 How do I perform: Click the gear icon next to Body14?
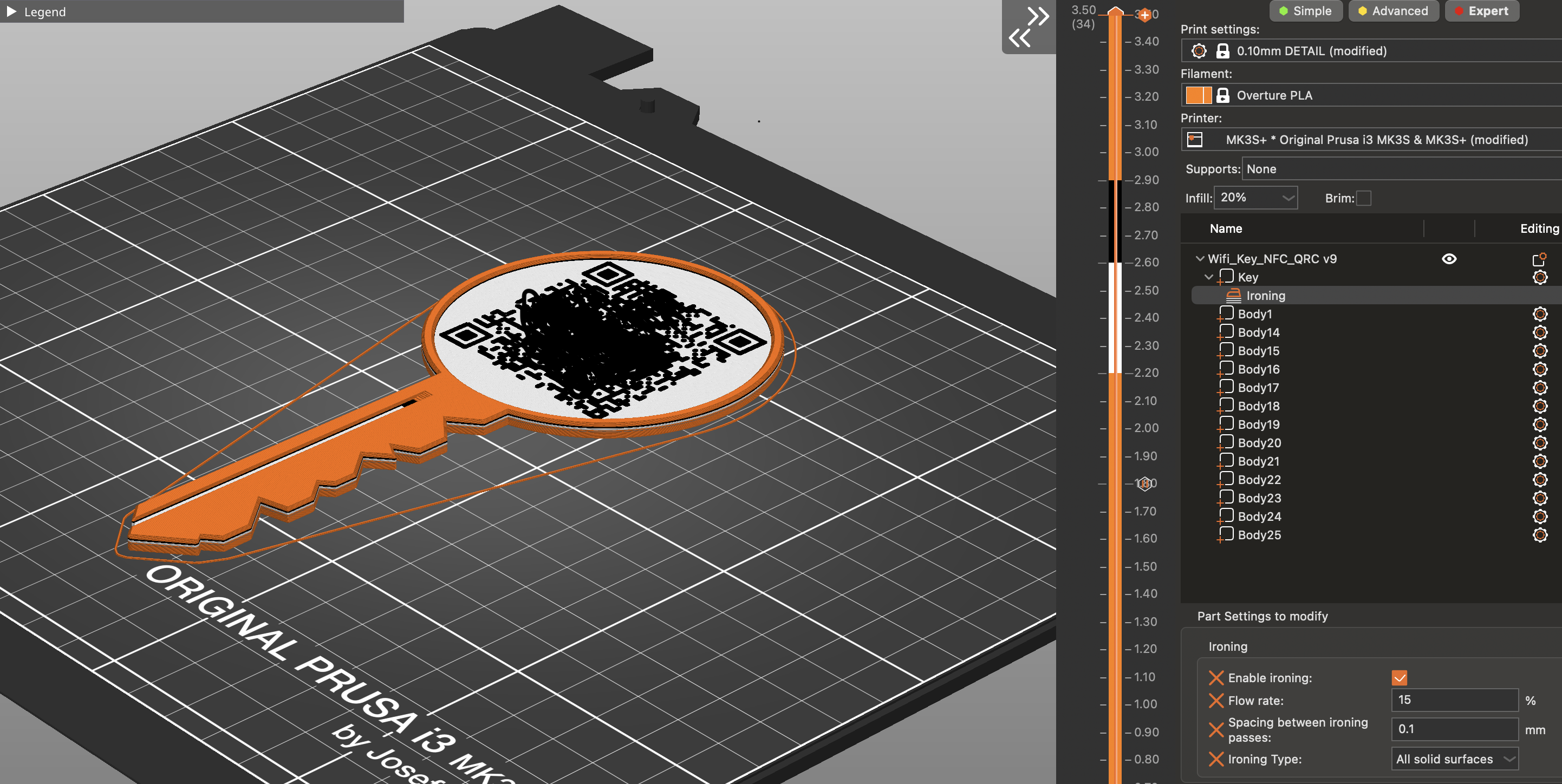coord(1540,332)
